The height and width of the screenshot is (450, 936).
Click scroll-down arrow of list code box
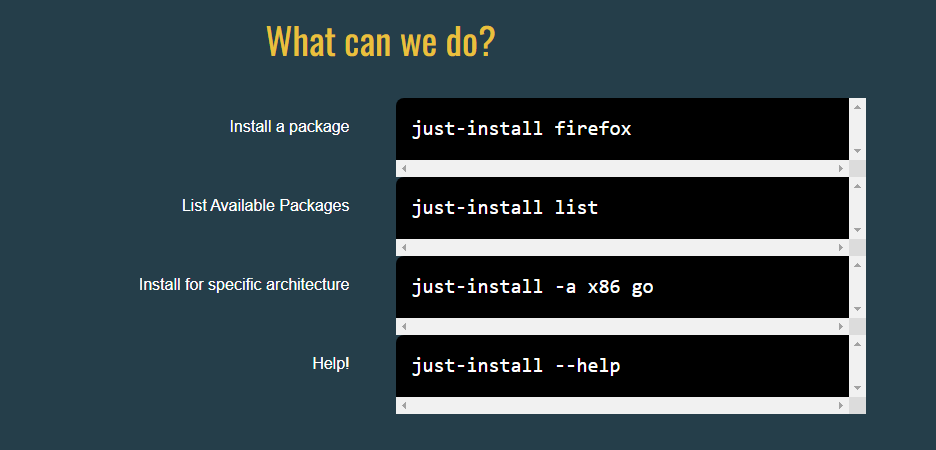click(857, 230)
